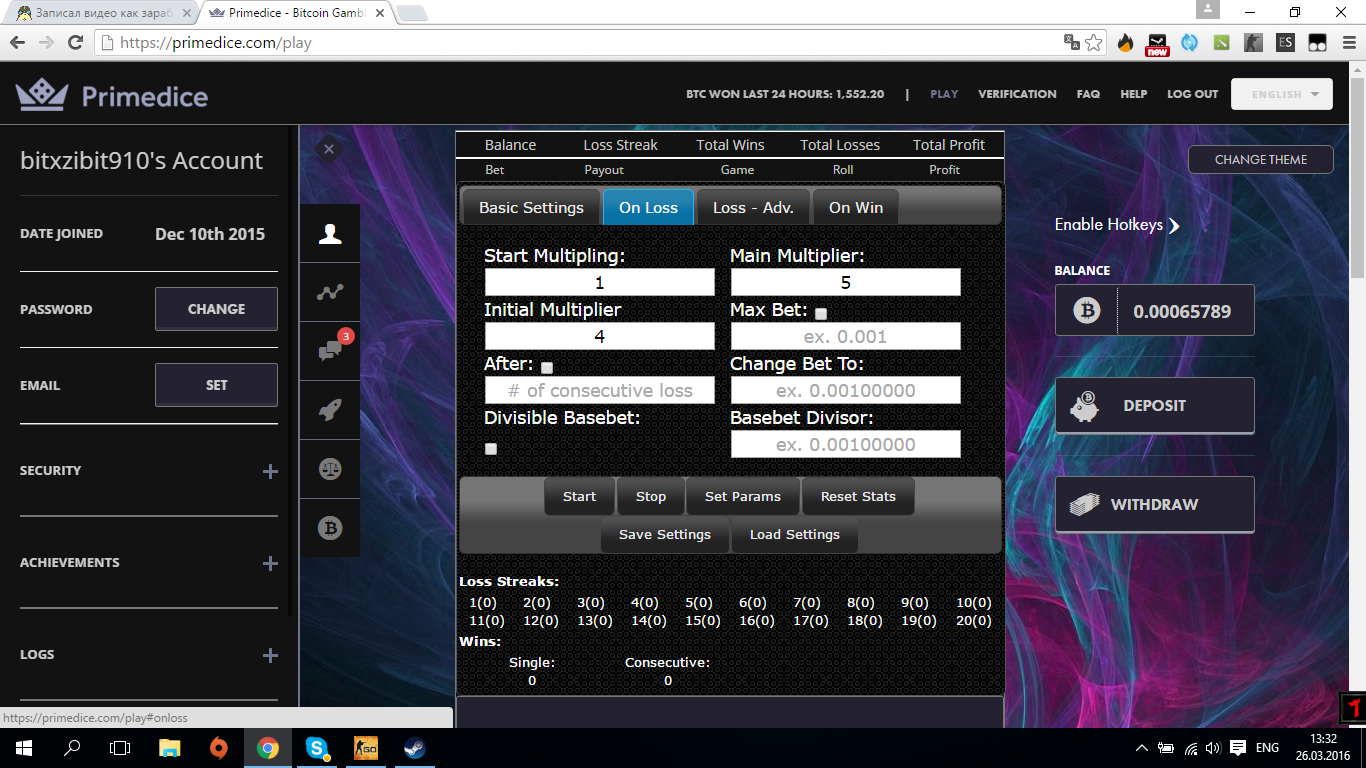Click Reset Stats
Viewport: 1366px width, 768px height.
pyautogui.click(x=858, y=496)
